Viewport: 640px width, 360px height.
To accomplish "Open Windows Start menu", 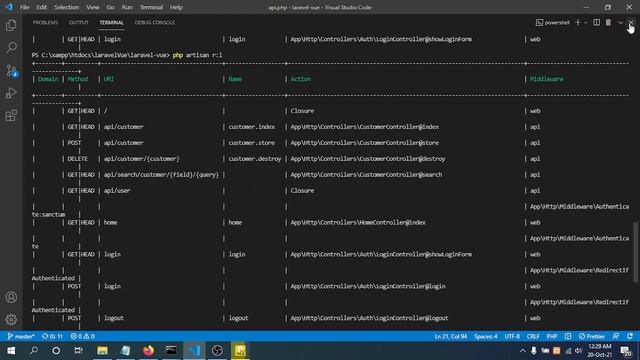I will point(11,351).
